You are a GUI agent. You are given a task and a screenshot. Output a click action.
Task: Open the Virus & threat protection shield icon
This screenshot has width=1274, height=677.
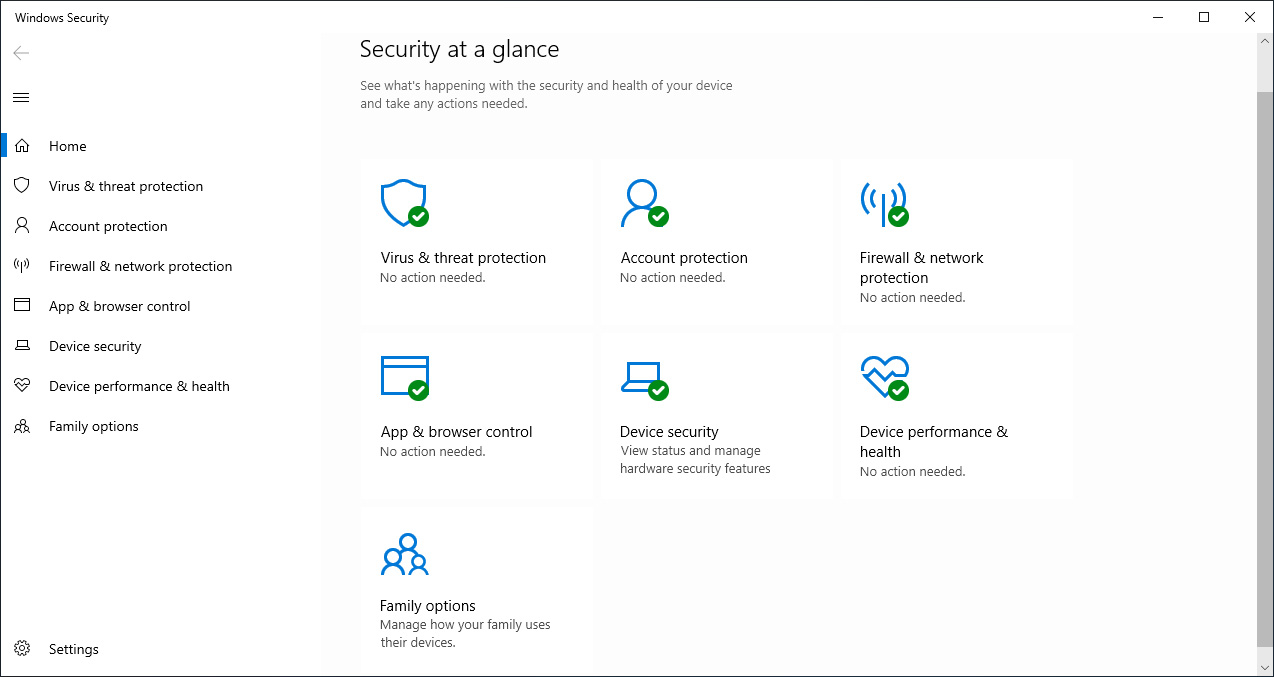click(404, 203)
